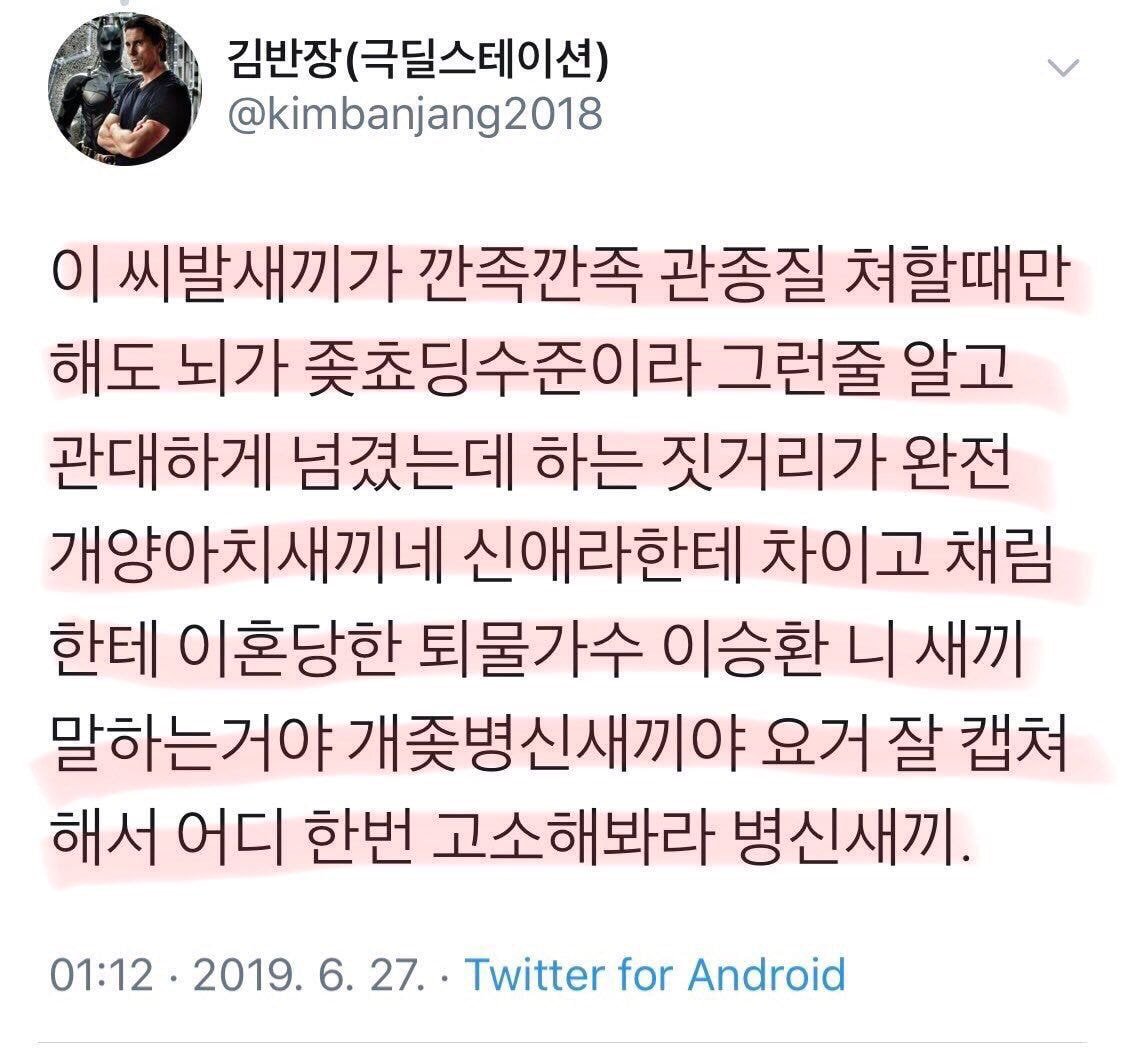Open 김반장's round profile avatar
Viewport: 1124px width, 1058px height.
point(125,89)
